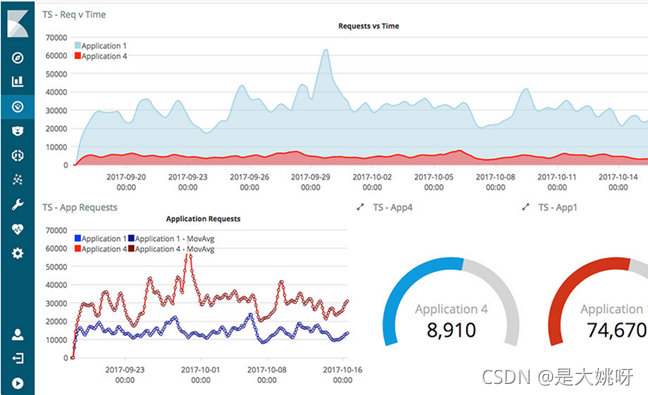Open Management gear icon
Image resolution: width=648 pixels, height=395 pixels.
(x=17, y=253)
